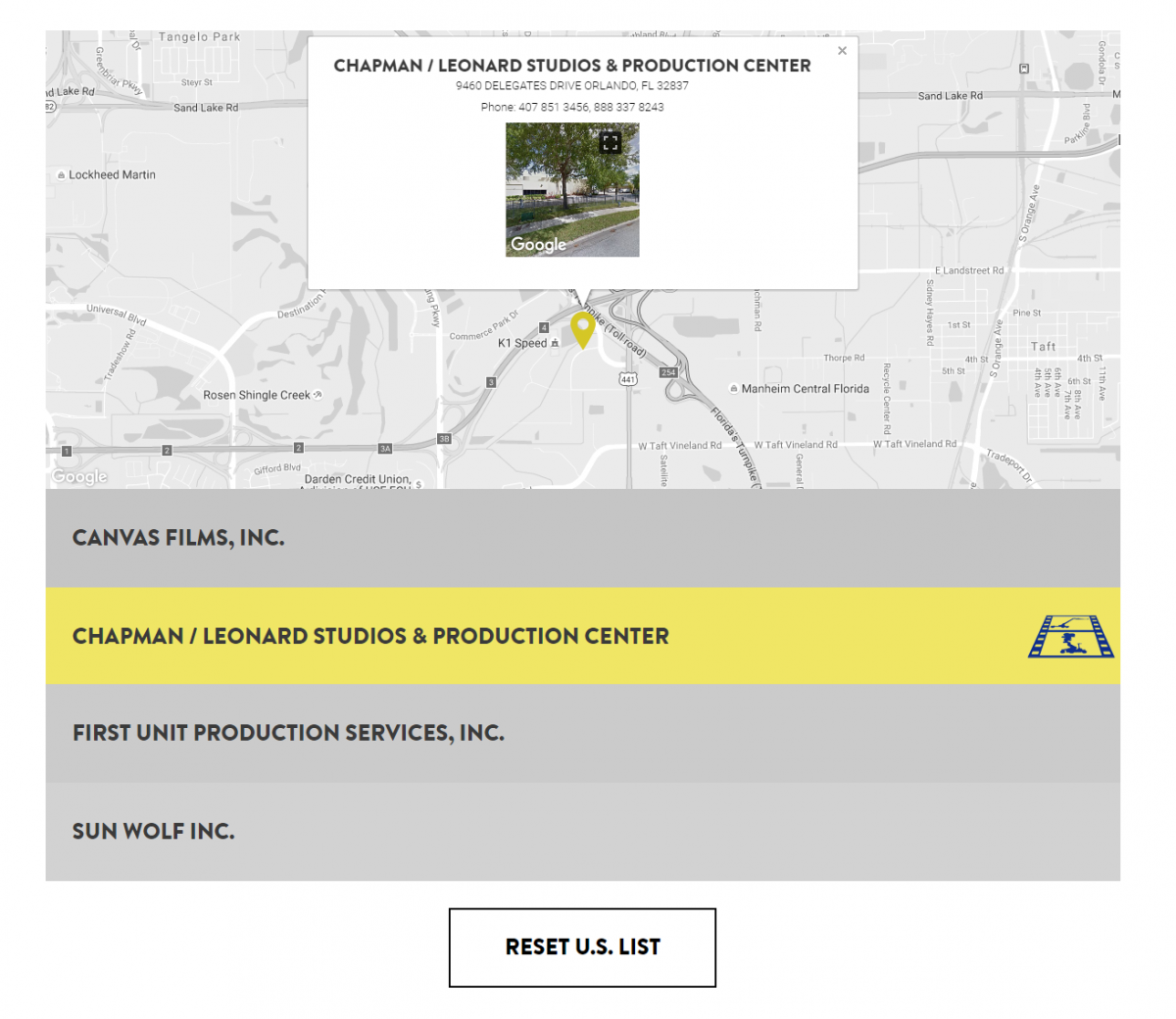Select Canvas Films, Inc. from the list
This screenshot has width=1176, height=1019.
[x=583, y=538]
